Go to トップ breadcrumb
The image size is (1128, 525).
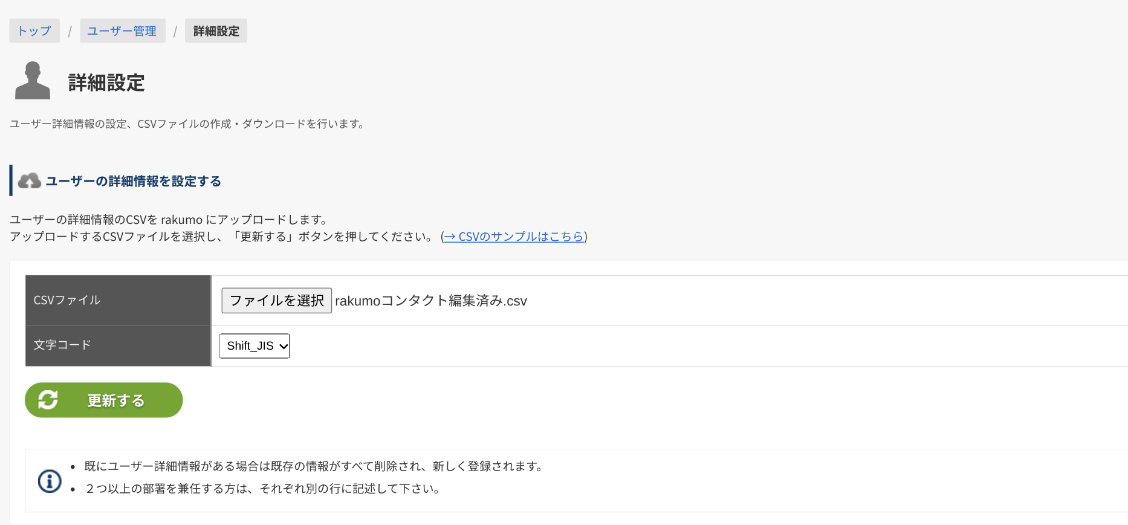coord(35,31)
